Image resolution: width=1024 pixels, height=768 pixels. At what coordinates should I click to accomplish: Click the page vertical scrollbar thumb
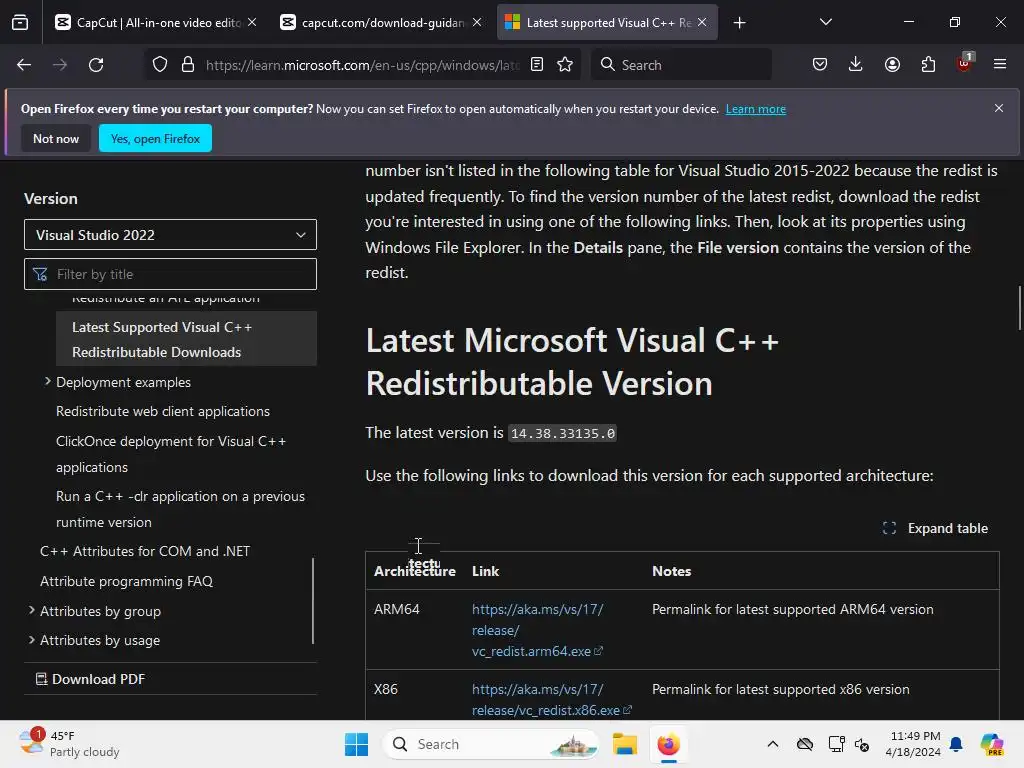pyautogui.click(x=1020, y=308)
